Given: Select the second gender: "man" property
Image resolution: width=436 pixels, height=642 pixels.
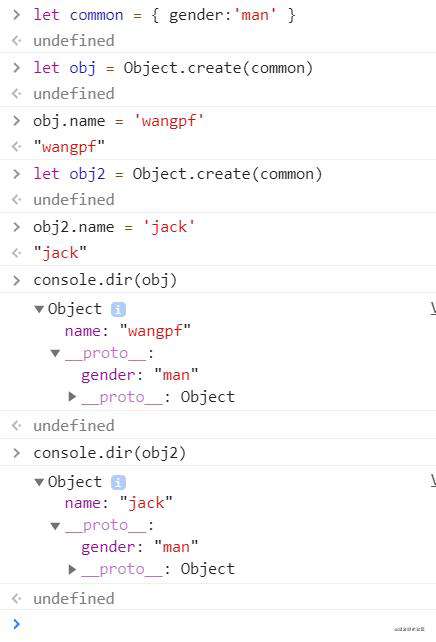Looking at the screenshot, I should point(140,547).
